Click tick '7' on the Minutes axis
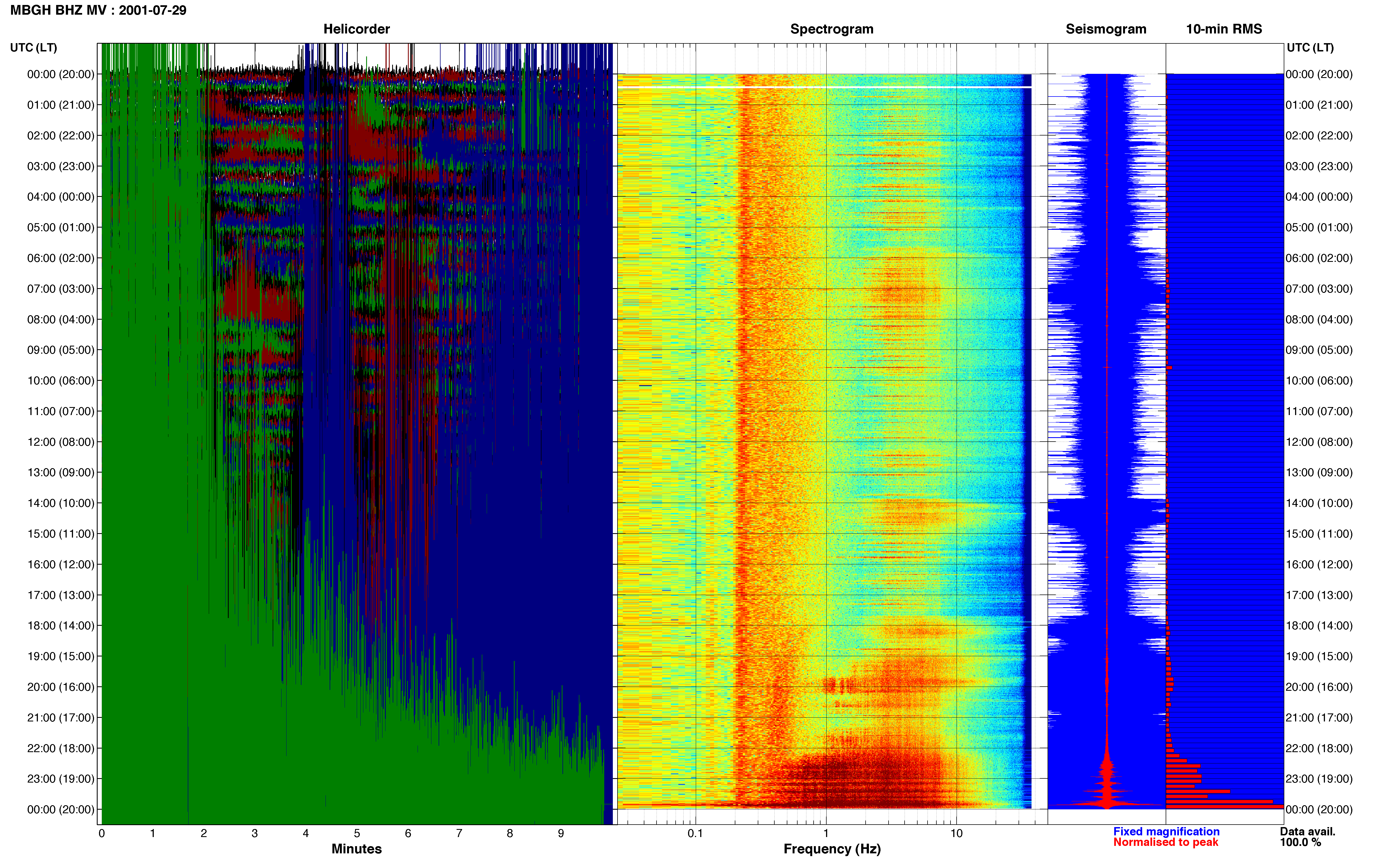Screen dimensions: 1388x868 459,833
